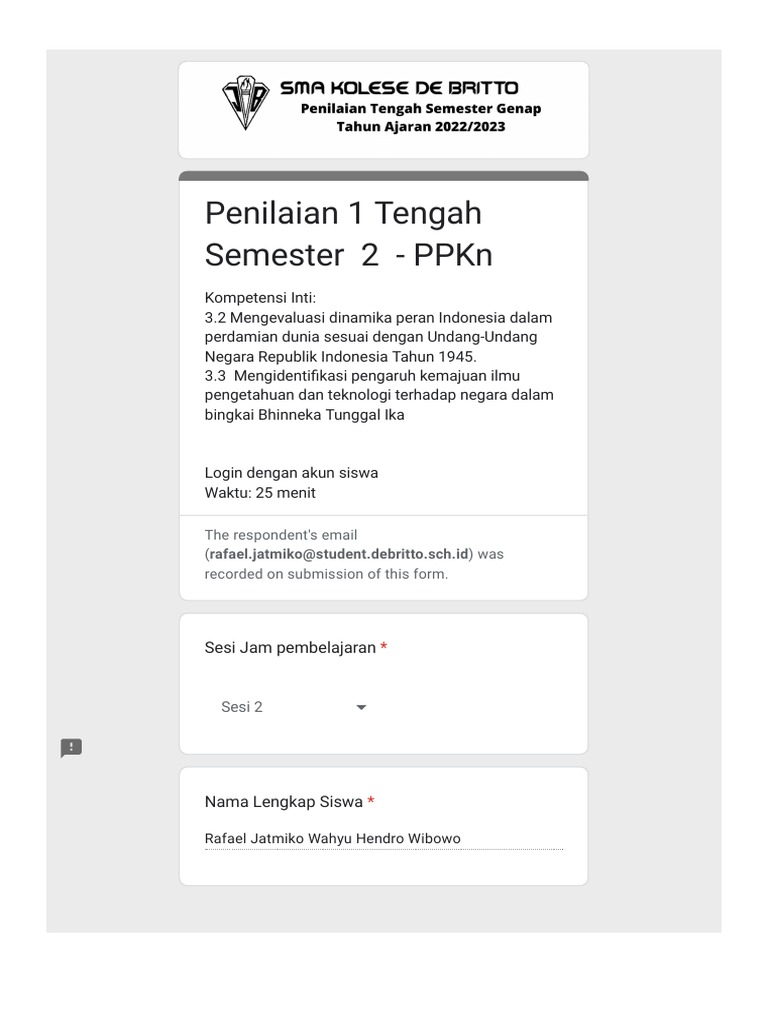This screenshot has height=1024, width=768.
Task: Click the red asterisk beside Nama Lengkap Siswa
Action: tap(372, 802)
